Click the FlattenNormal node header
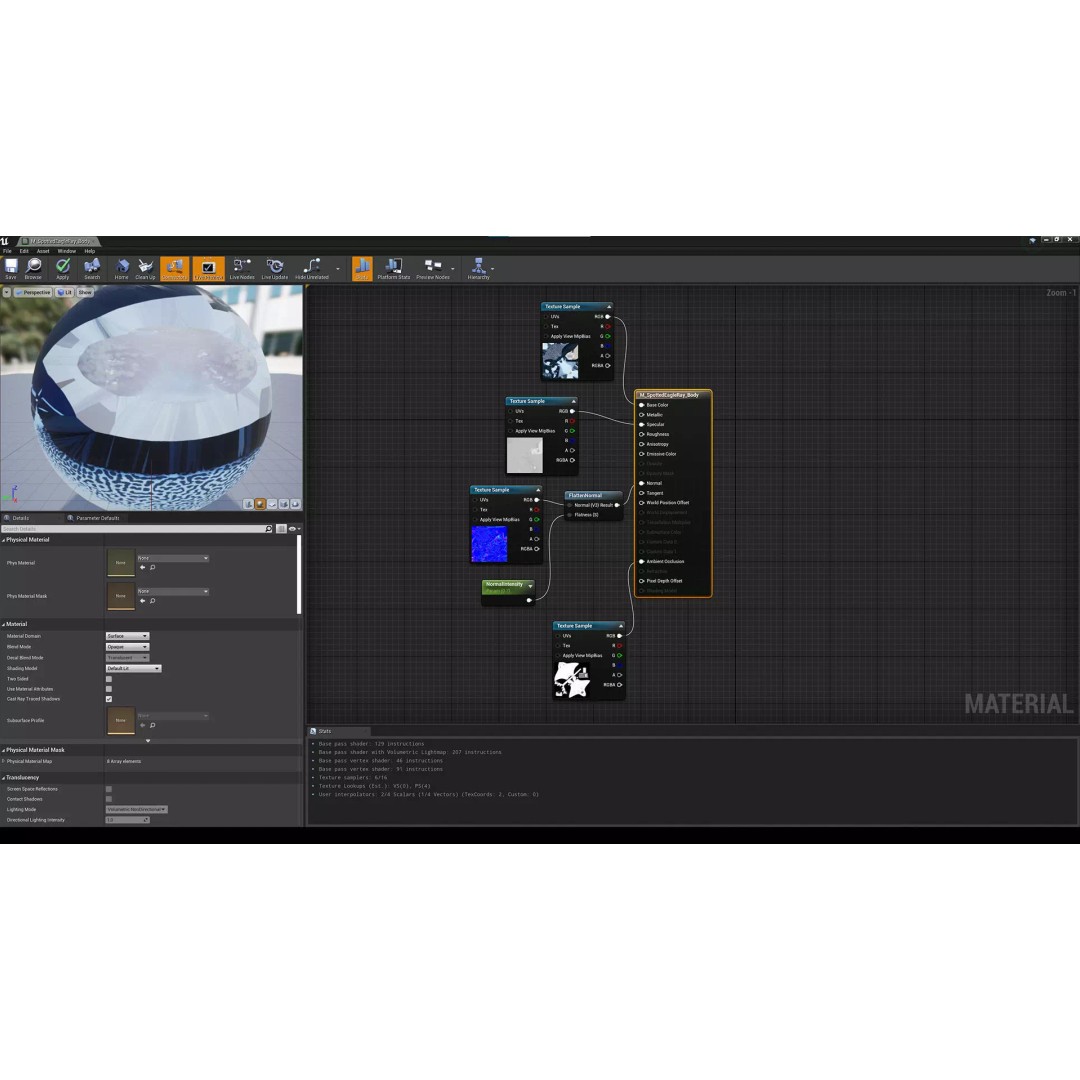The height and width of the screenshot is (1080, 1080). coord(594,495)
